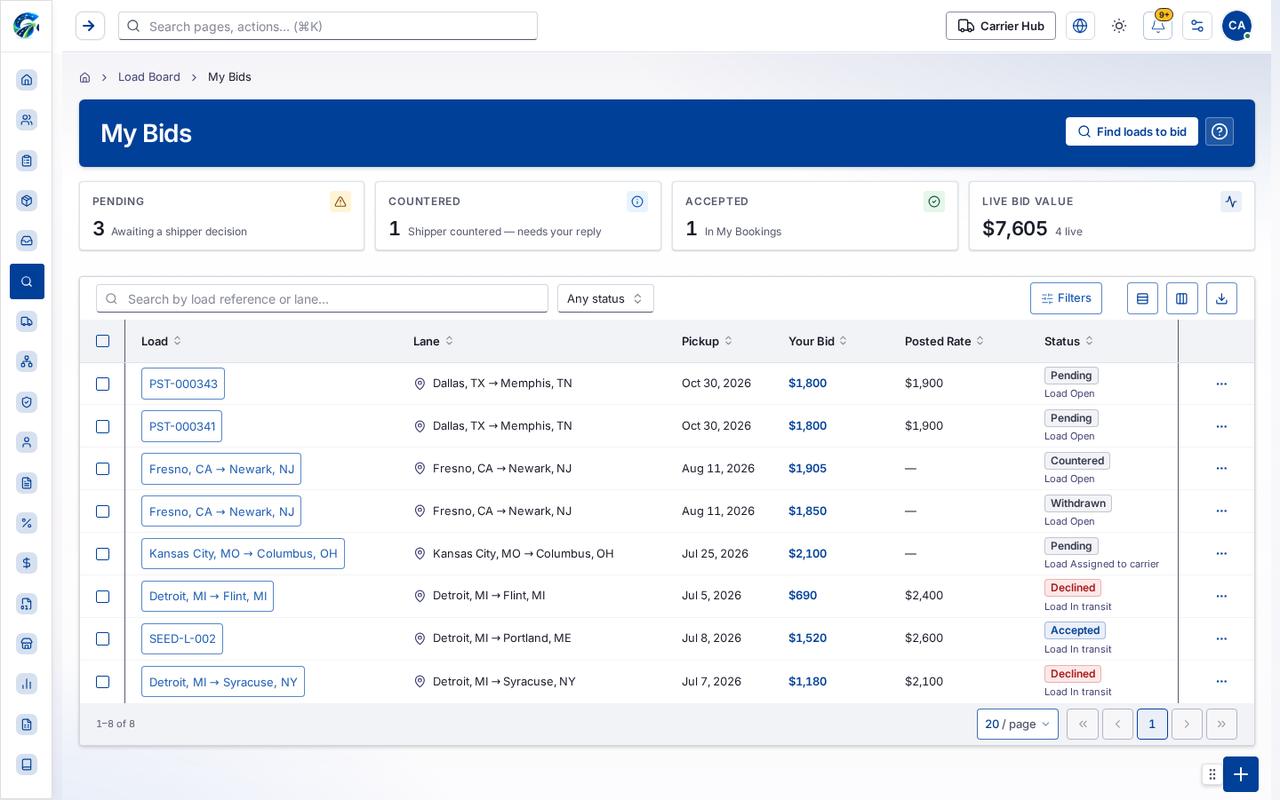
Task: Select the Kansas City to Columbus row checkbox
Action: pos(102,554)
